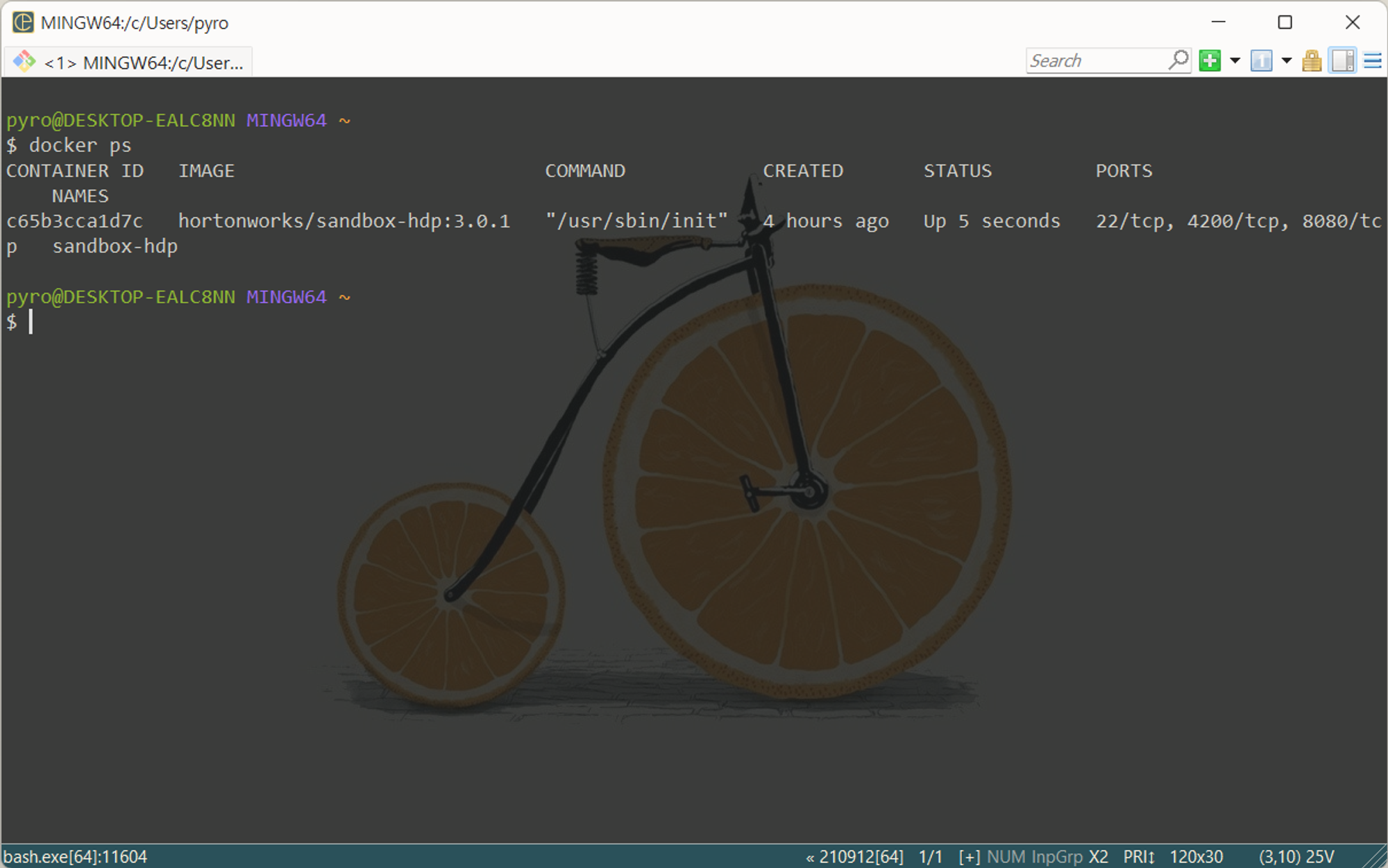Image resolution: width=1388 pixels, height=868 pixels.
Task: Click the ConEmu icon in the title bar
Action: click(x=23, y=22)
